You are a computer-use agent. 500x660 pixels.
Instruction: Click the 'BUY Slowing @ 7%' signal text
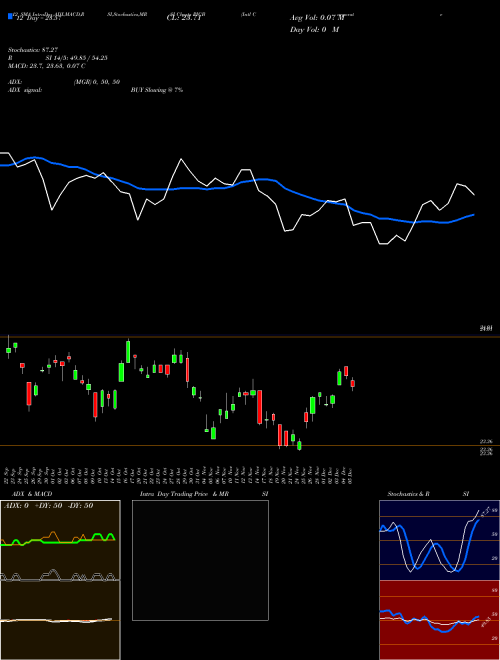tap(157, 90)
